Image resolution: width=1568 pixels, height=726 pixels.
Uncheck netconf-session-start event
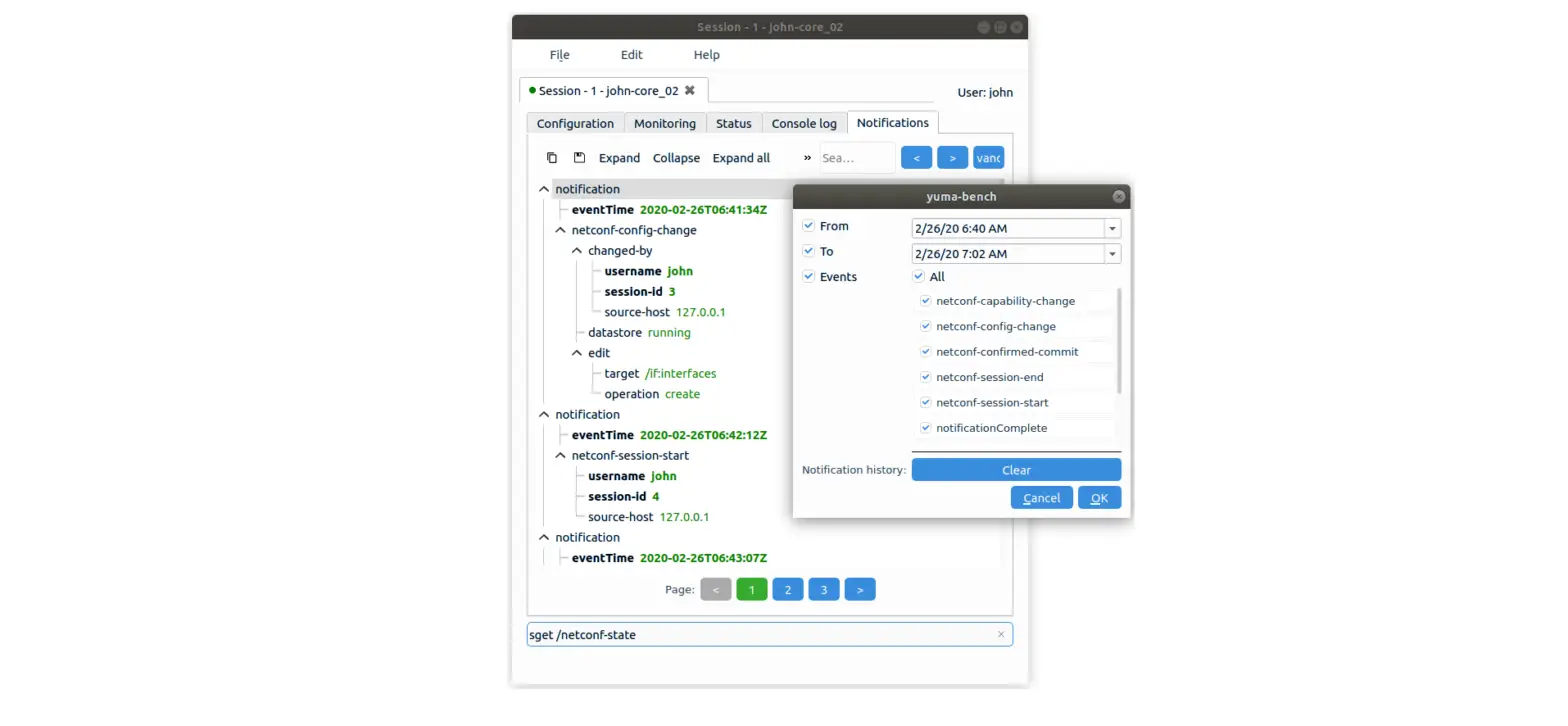tap(926, 402)
